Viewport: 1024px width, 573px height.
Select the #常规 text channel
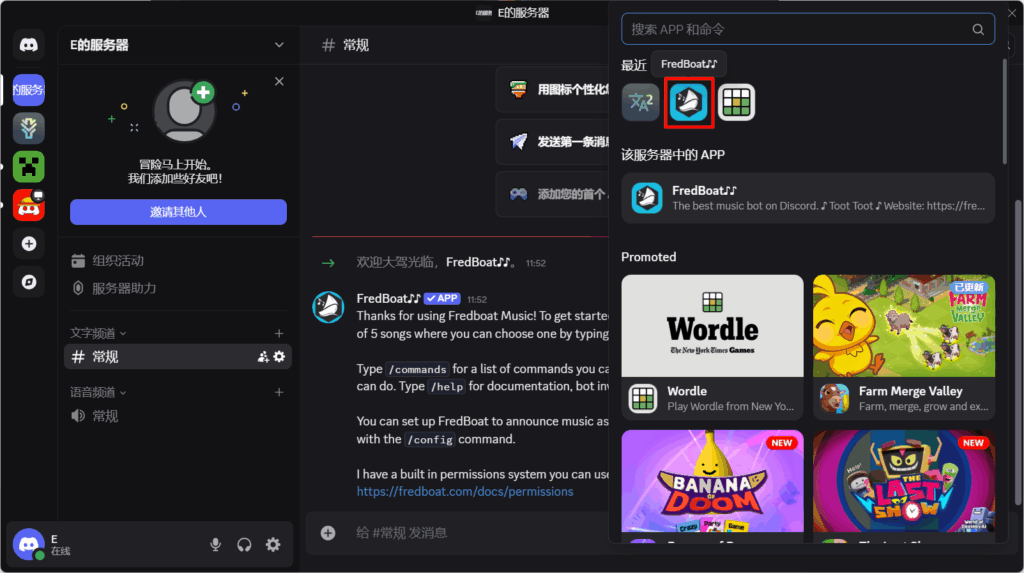178,357
